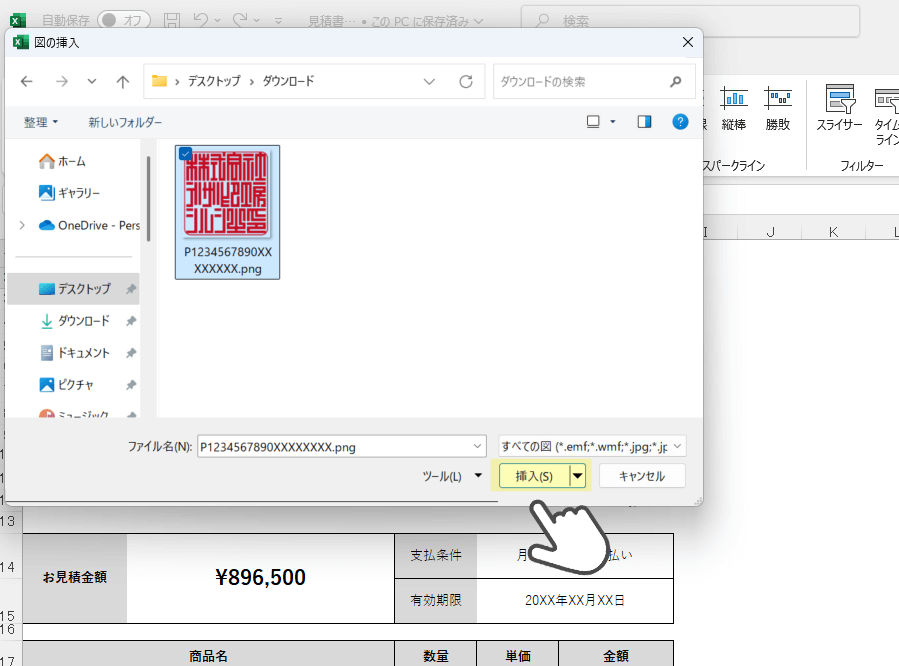Redo in Excel quick access toolbar
The height and width of the screenshot is (666, 899).
240,20
